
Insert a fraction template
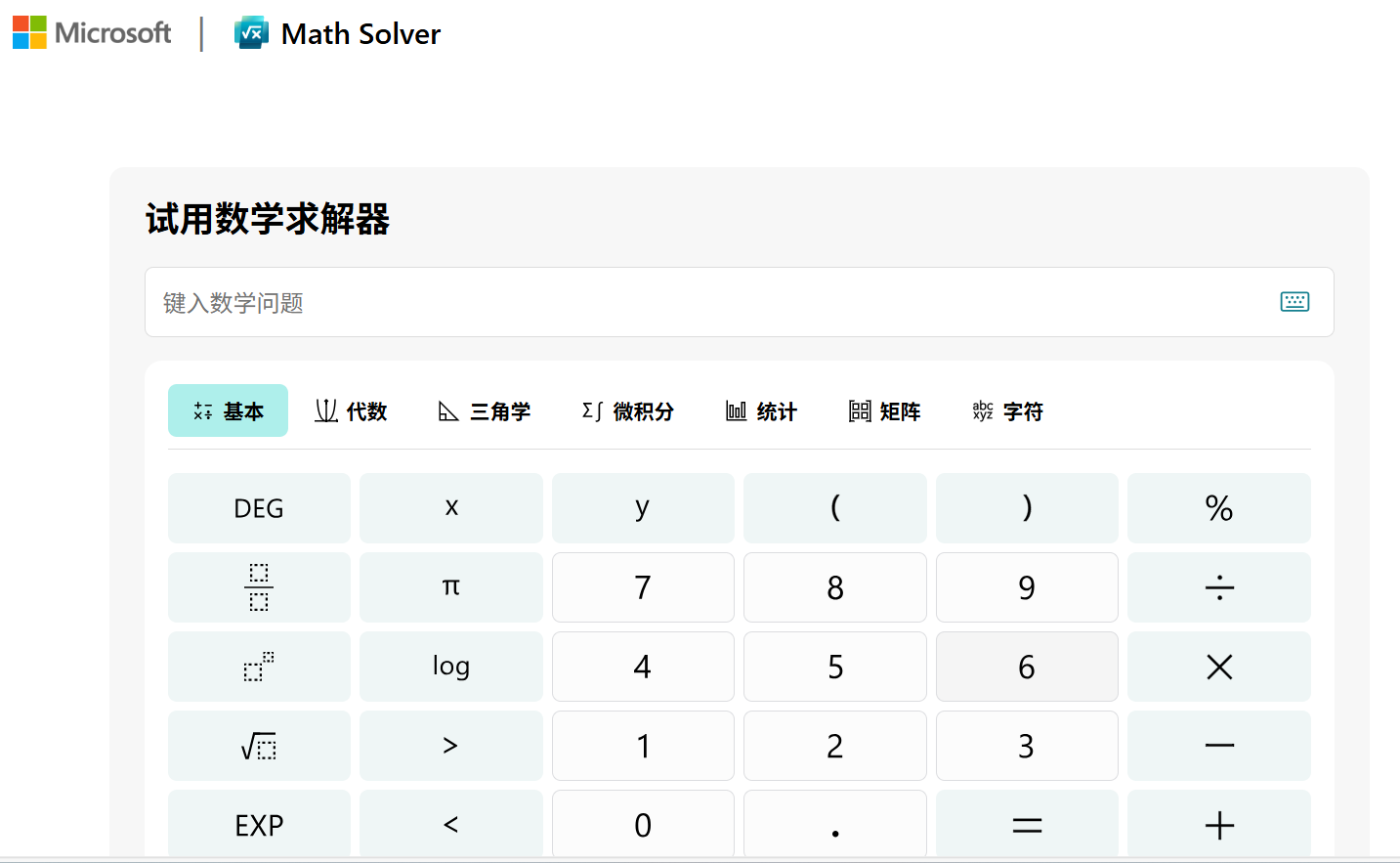coord(259,587)
